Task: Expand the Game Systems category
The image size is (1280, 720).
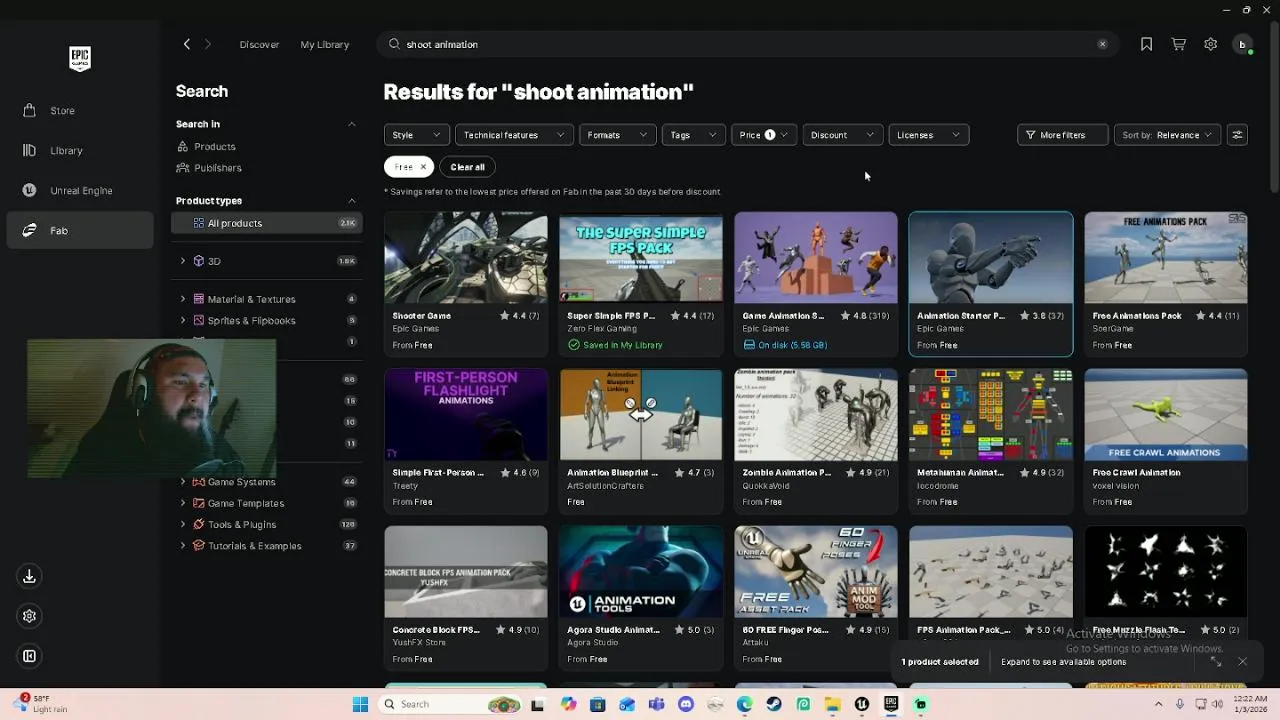Action: click(182, 482)
